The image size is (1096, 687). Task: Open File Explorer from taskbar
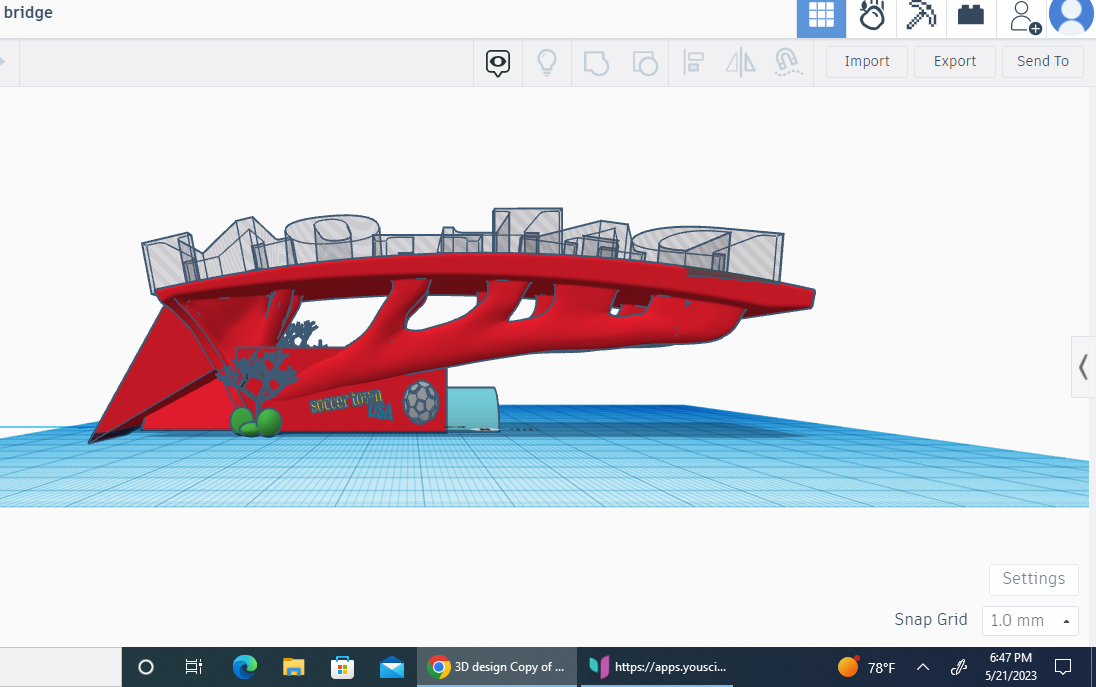[294, 667]
